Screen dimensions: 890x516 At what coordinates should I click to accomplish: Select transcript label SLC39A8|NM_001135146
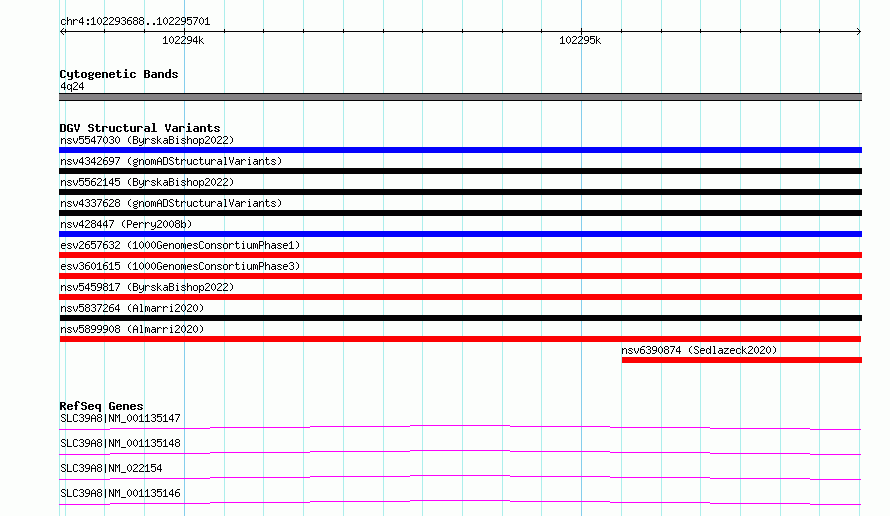pyautogui.click(x=120, y=493)
